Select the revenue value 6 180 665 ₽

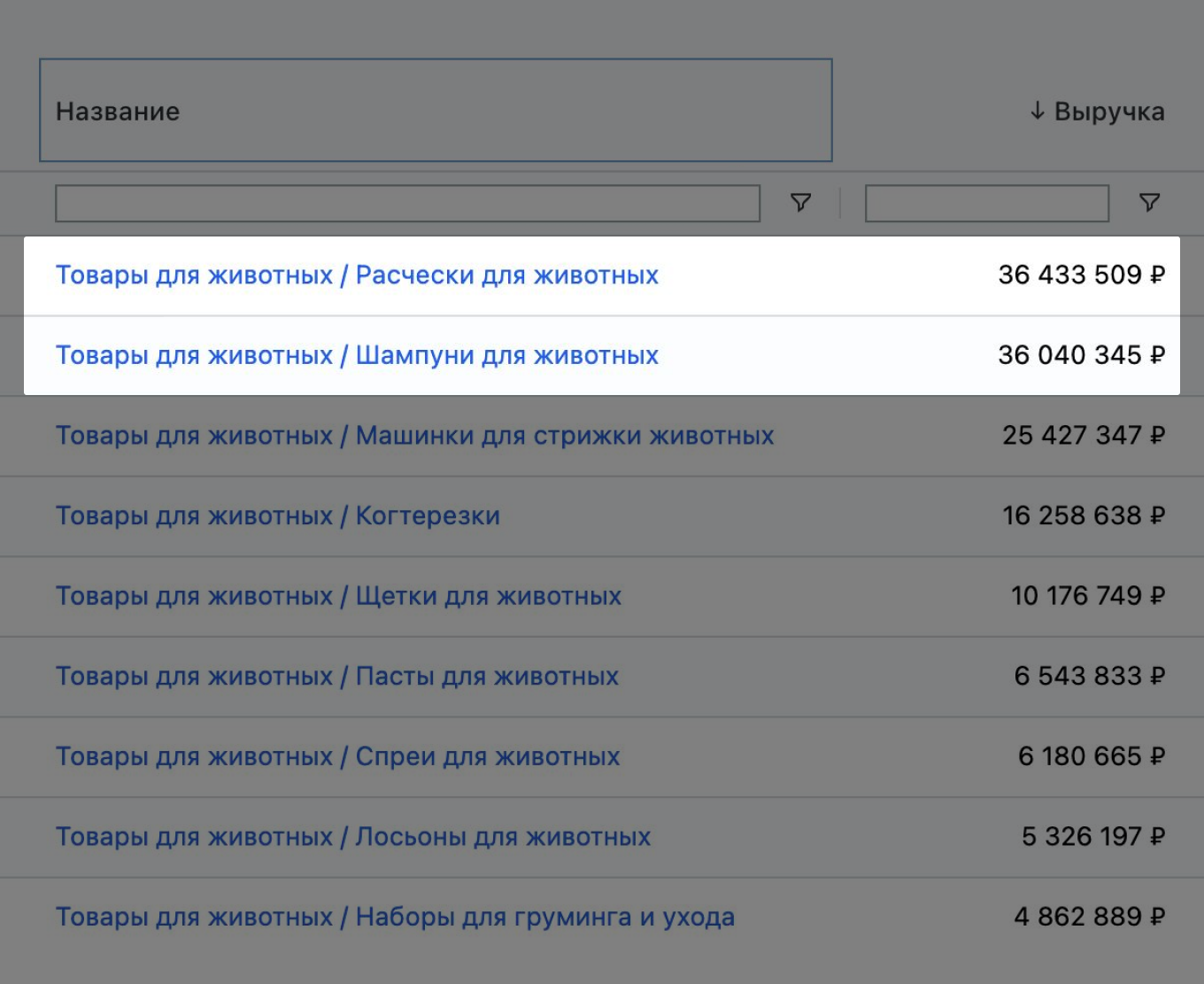coord(1092,756)
